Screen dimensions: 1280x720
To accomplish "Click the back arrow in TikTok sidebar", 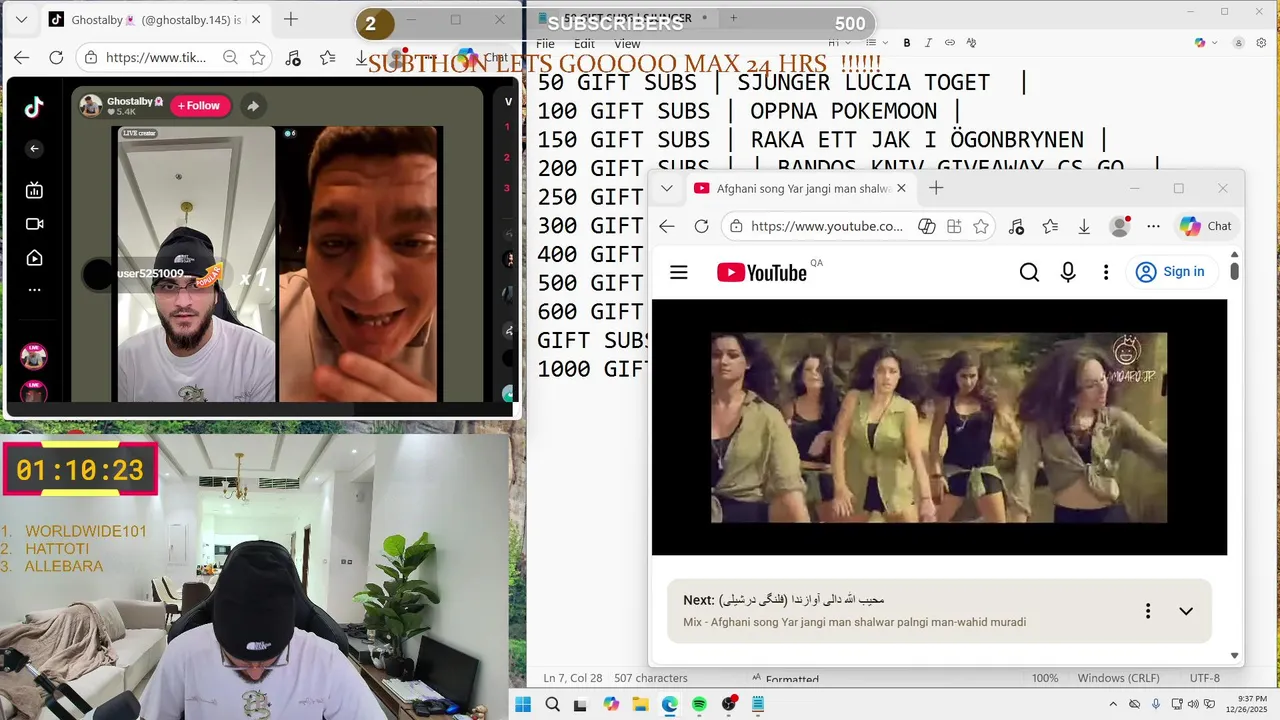I will [x=34, y=149].
